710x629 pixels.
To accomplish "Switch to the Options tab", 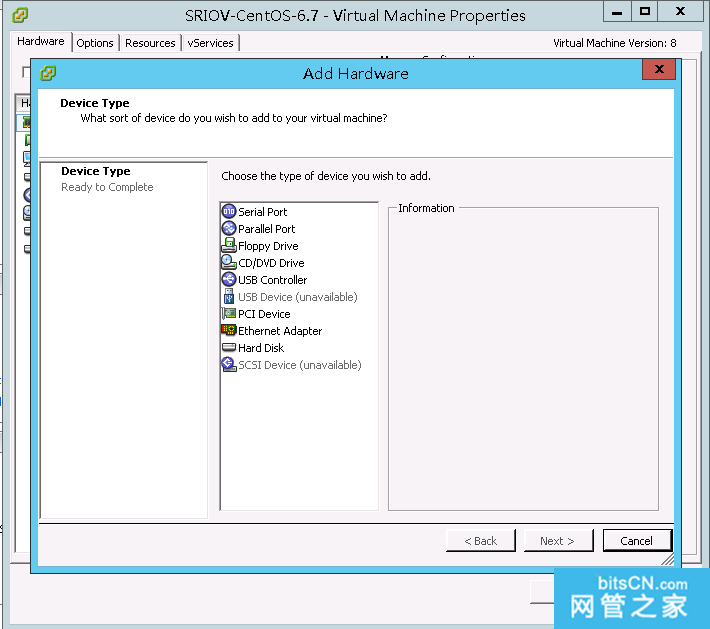I will pyautogui.click(x=95, y=43).
